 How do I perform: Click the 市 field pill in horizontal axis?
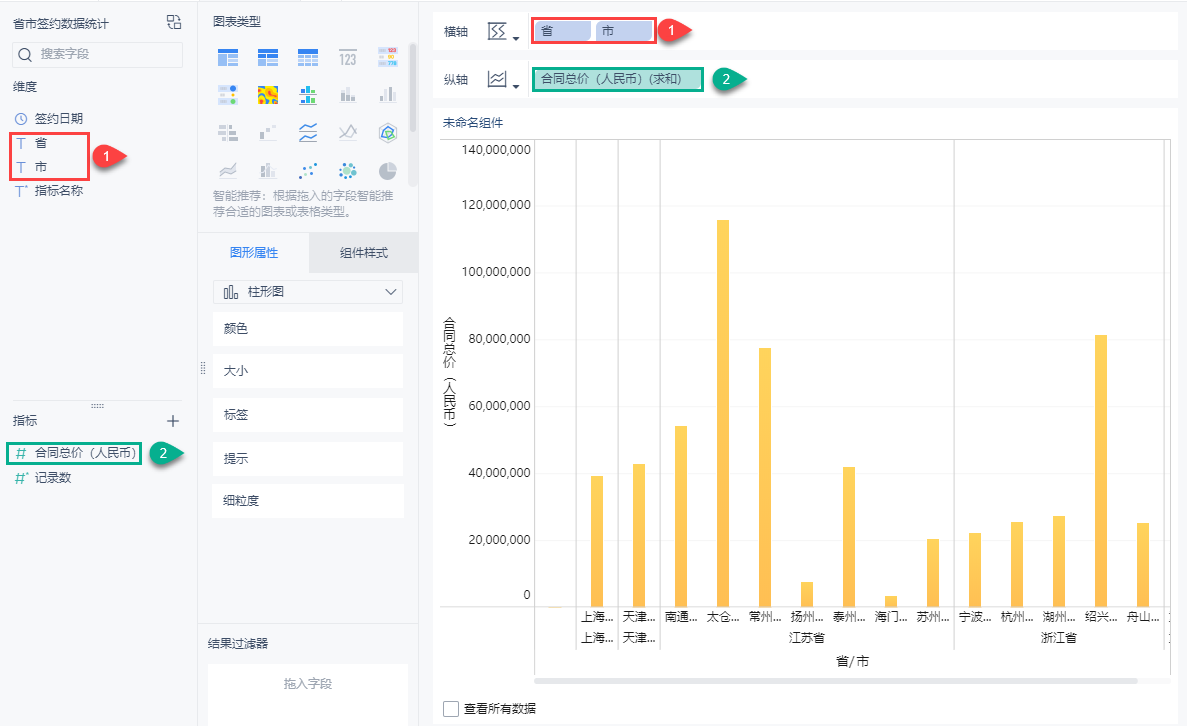tap(624, 31)
